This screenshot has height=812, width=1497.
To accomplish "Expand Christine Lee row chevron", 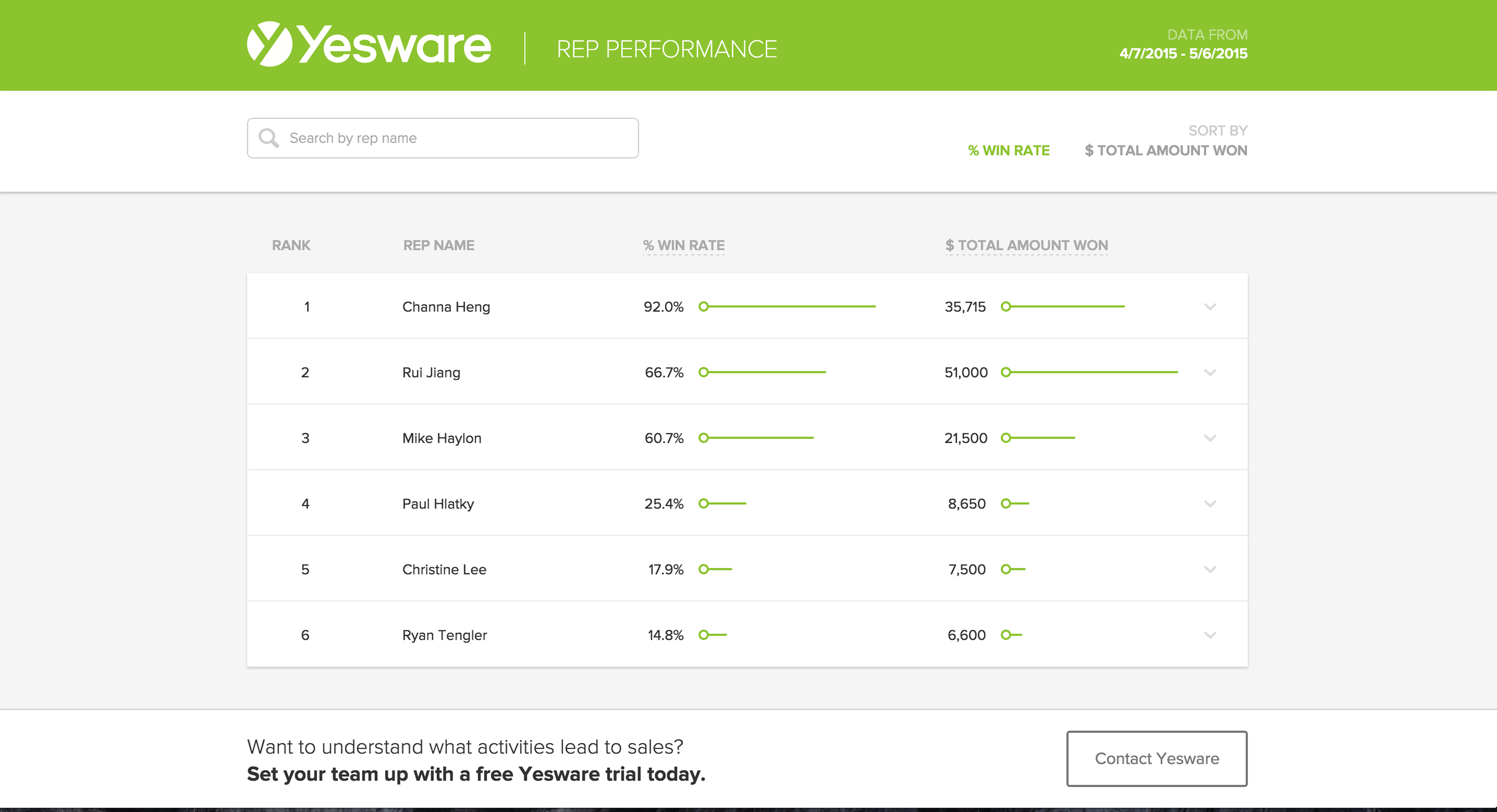I will click(1210, 569).
